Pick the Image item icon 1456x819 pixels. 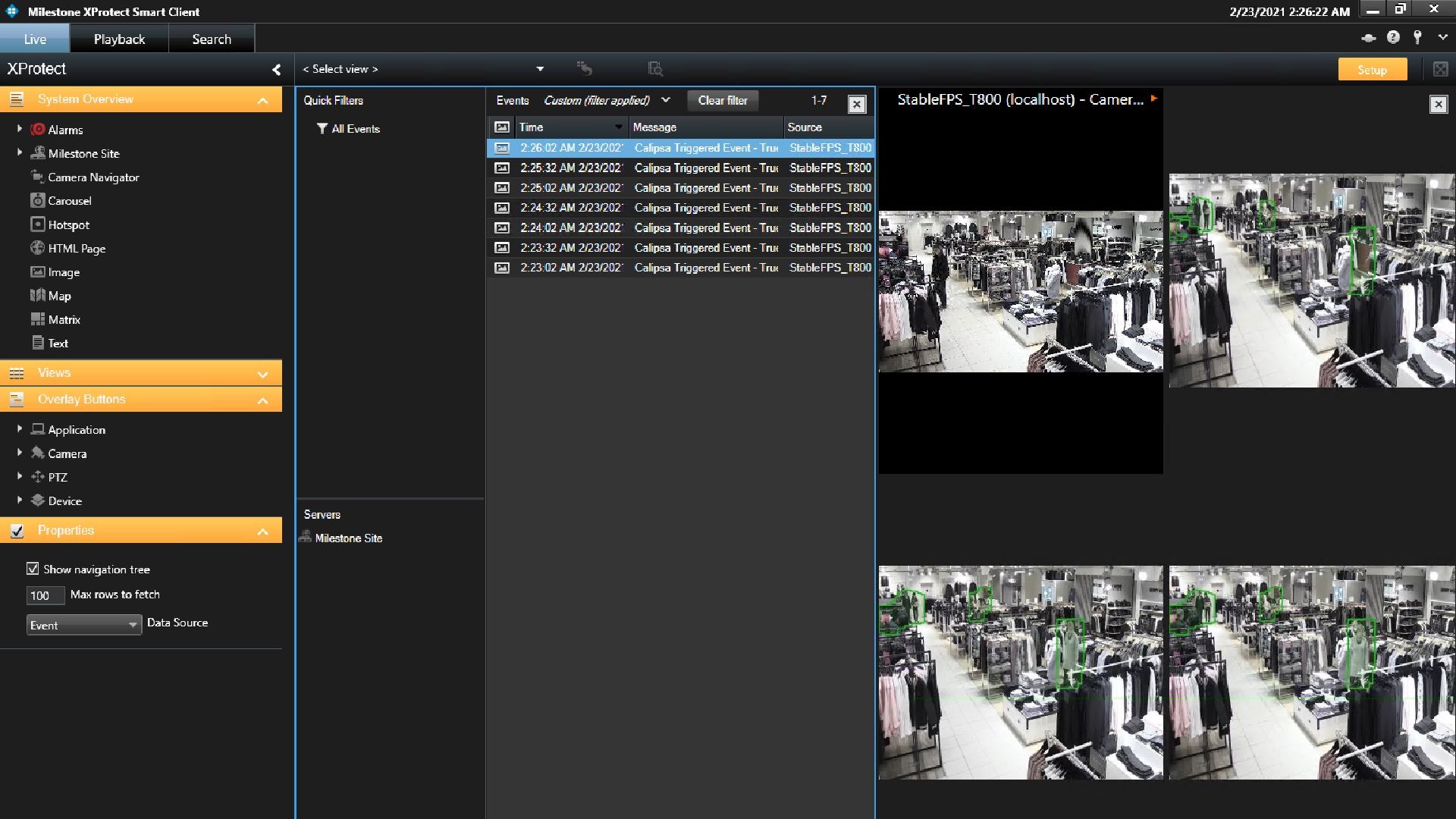click(x=38, y=271)
